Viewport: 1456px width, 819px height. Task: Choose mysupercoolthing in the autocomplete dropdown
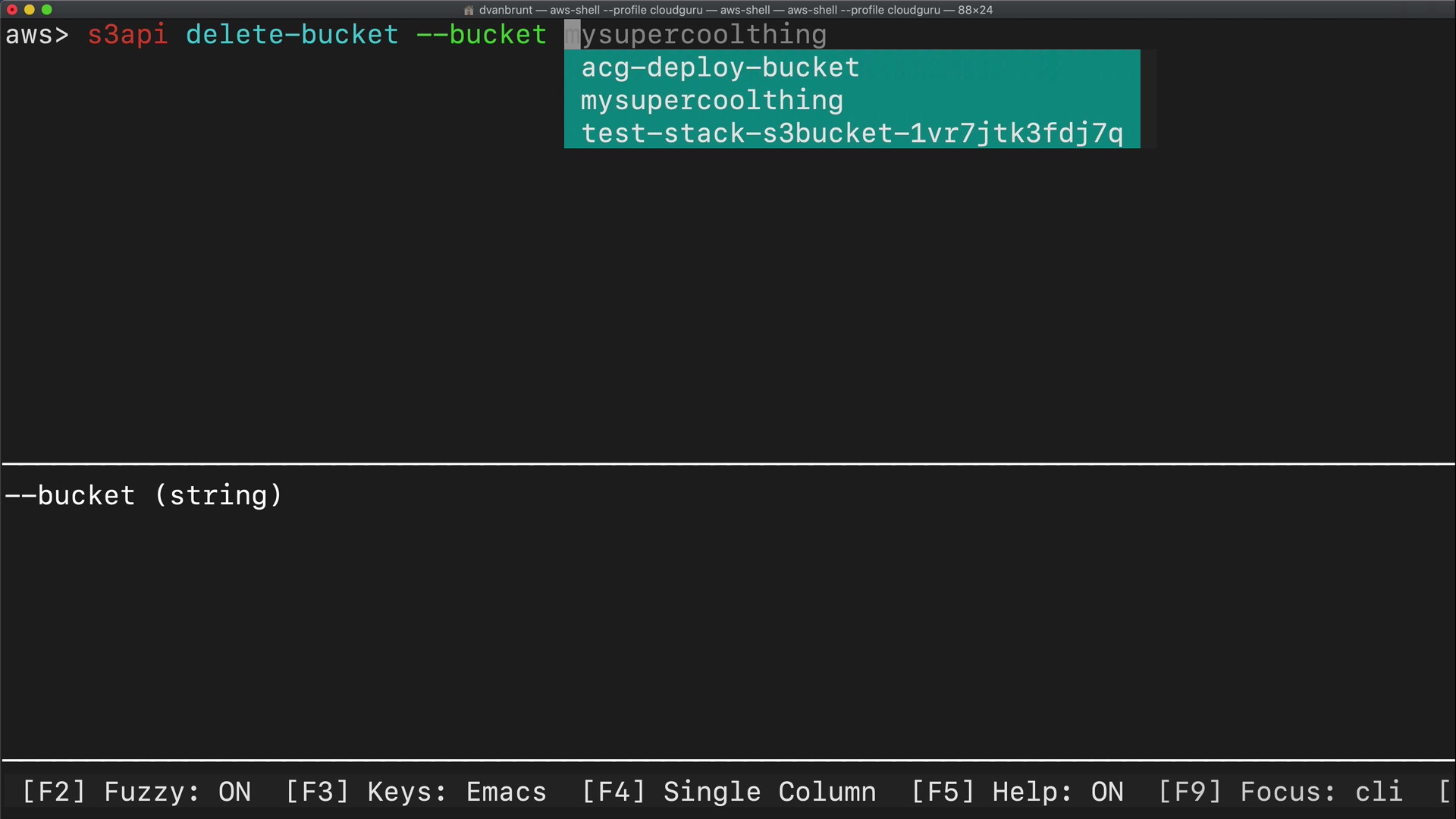pyautogui.click(x=711, y=100)
